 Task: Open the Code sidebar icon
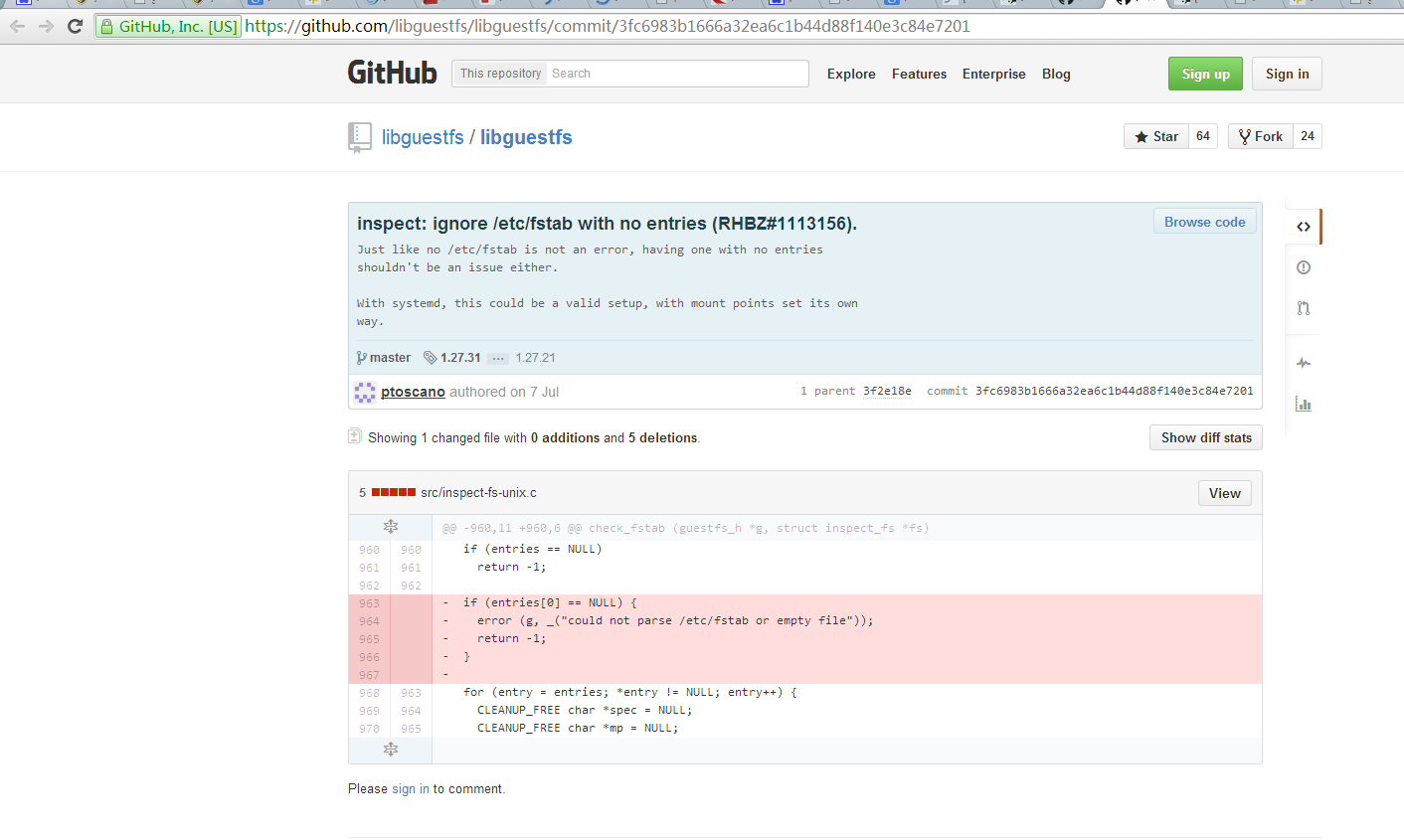(1304, 227)
